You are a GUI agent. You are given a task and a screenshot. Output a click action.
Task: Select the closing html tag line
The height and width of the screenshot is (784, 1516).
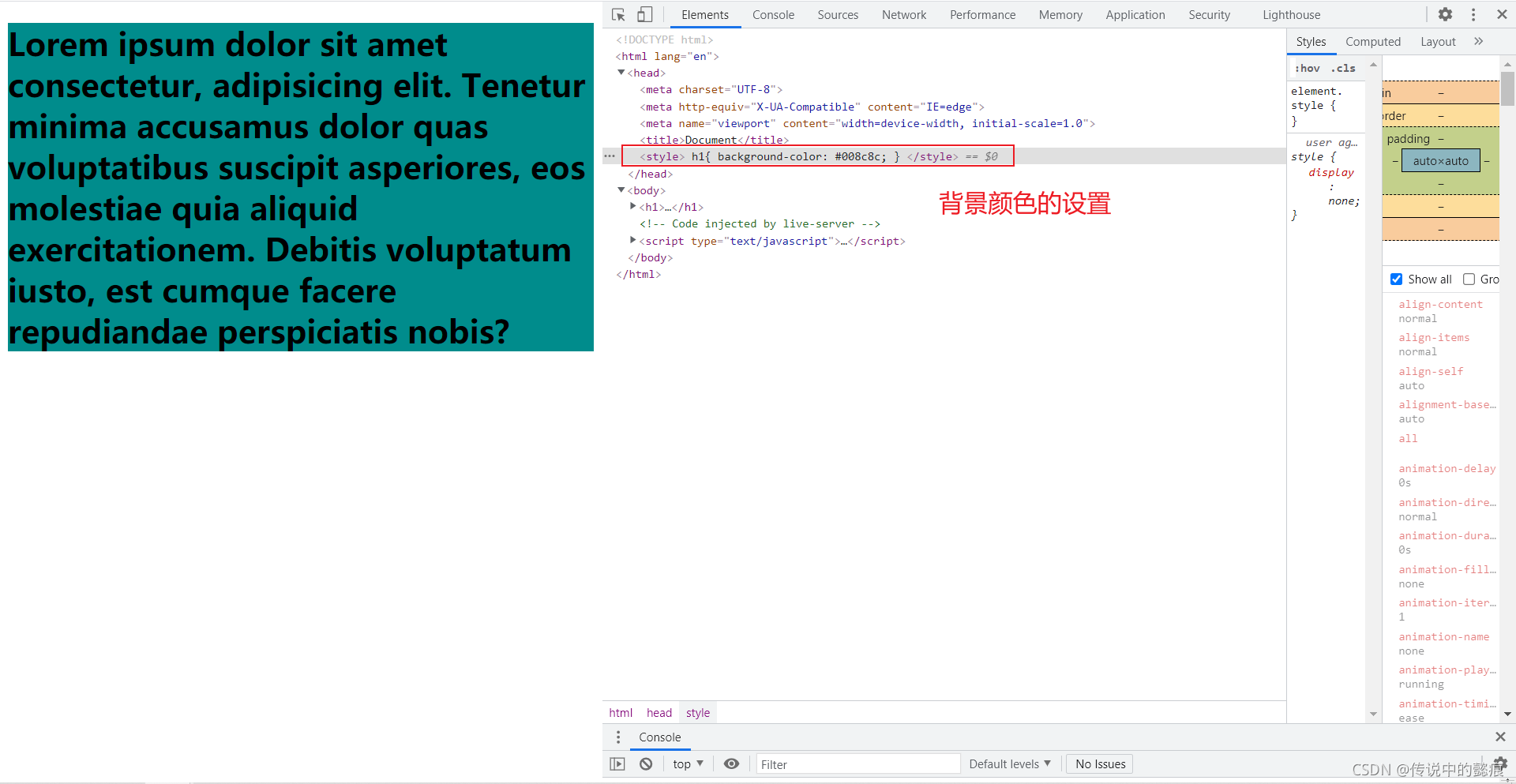tap(638, 275)
